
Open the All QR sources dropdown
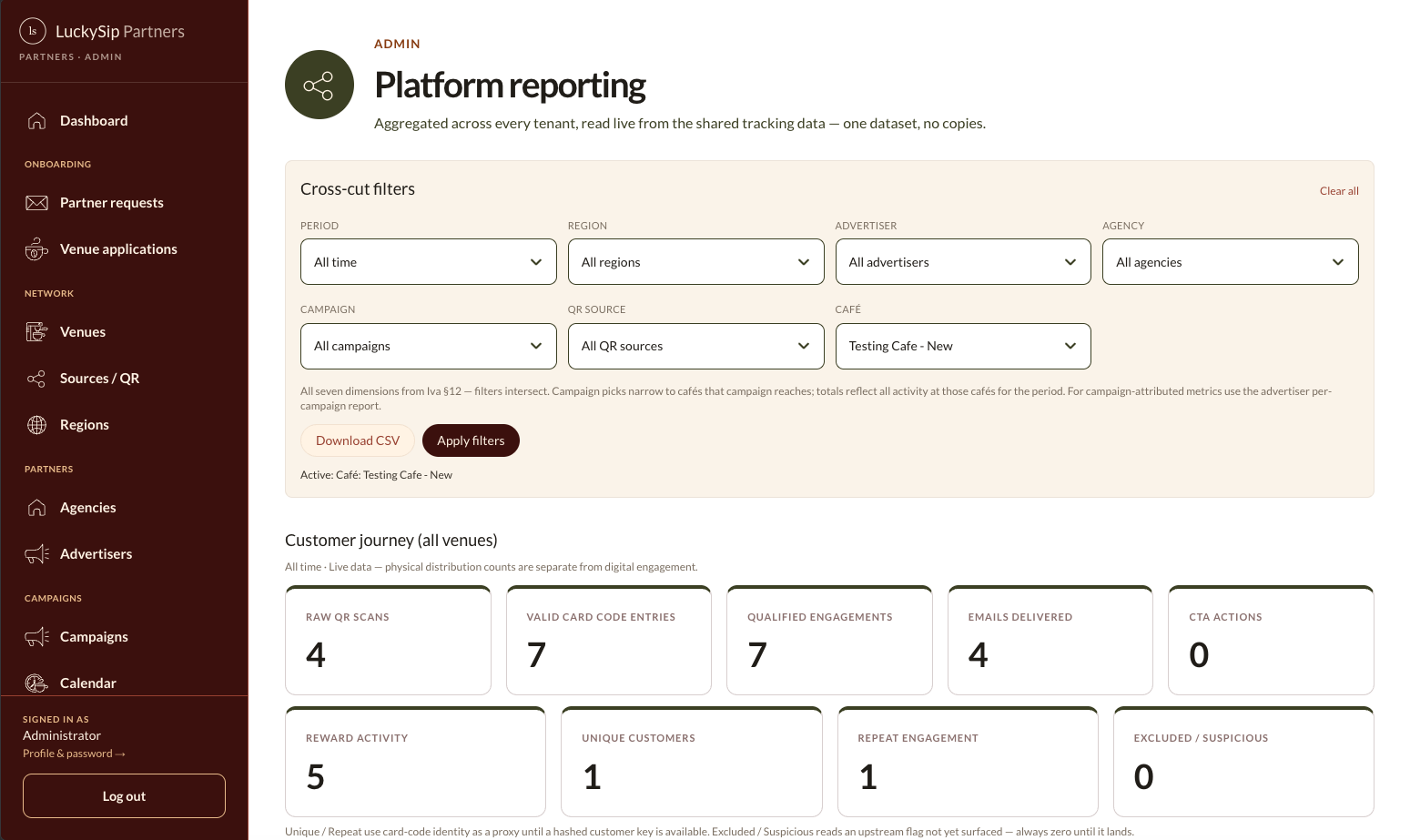coord(696,346)
